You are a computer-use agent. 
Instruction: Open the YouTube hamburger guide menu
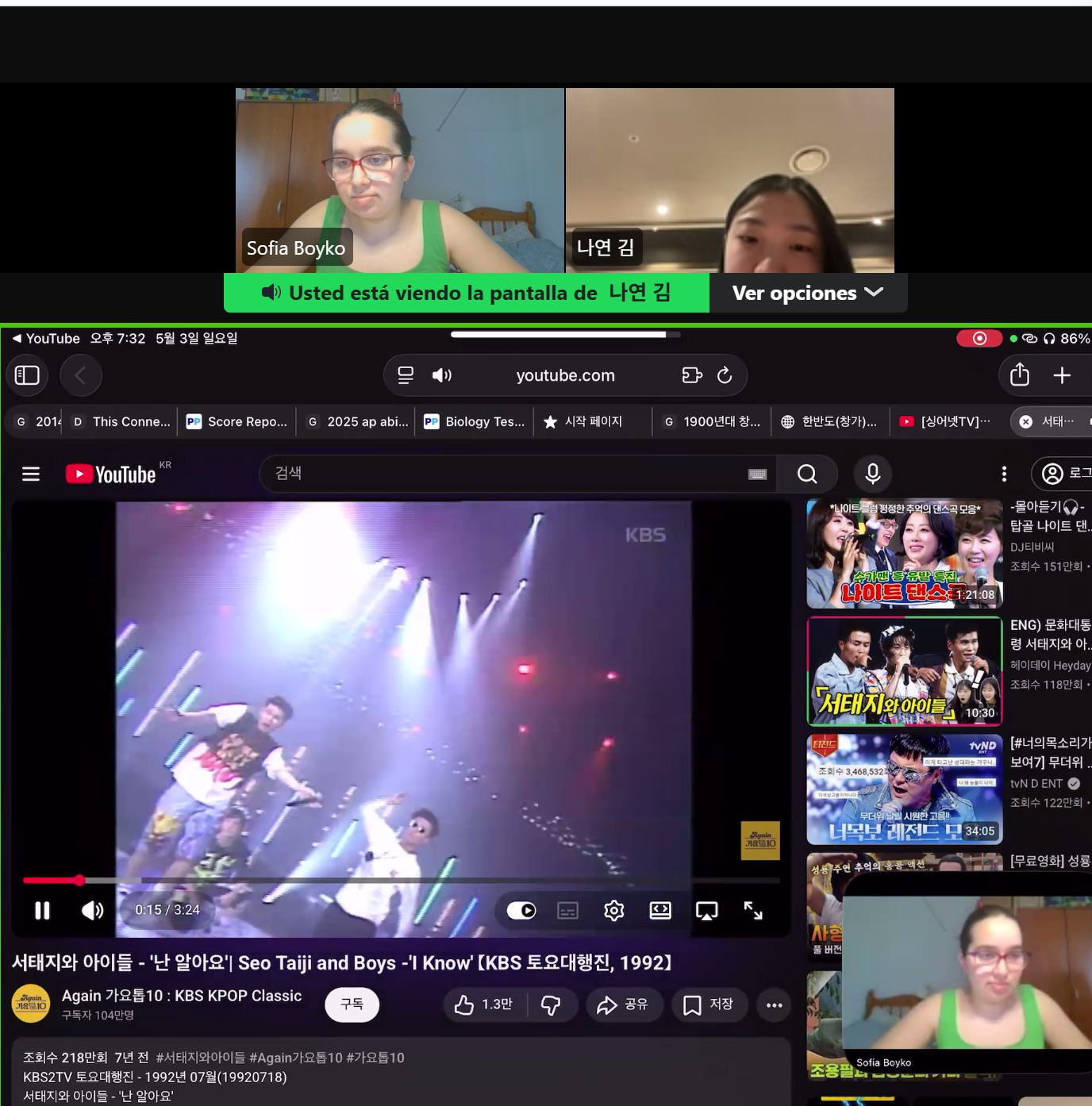tap(31, 474)
